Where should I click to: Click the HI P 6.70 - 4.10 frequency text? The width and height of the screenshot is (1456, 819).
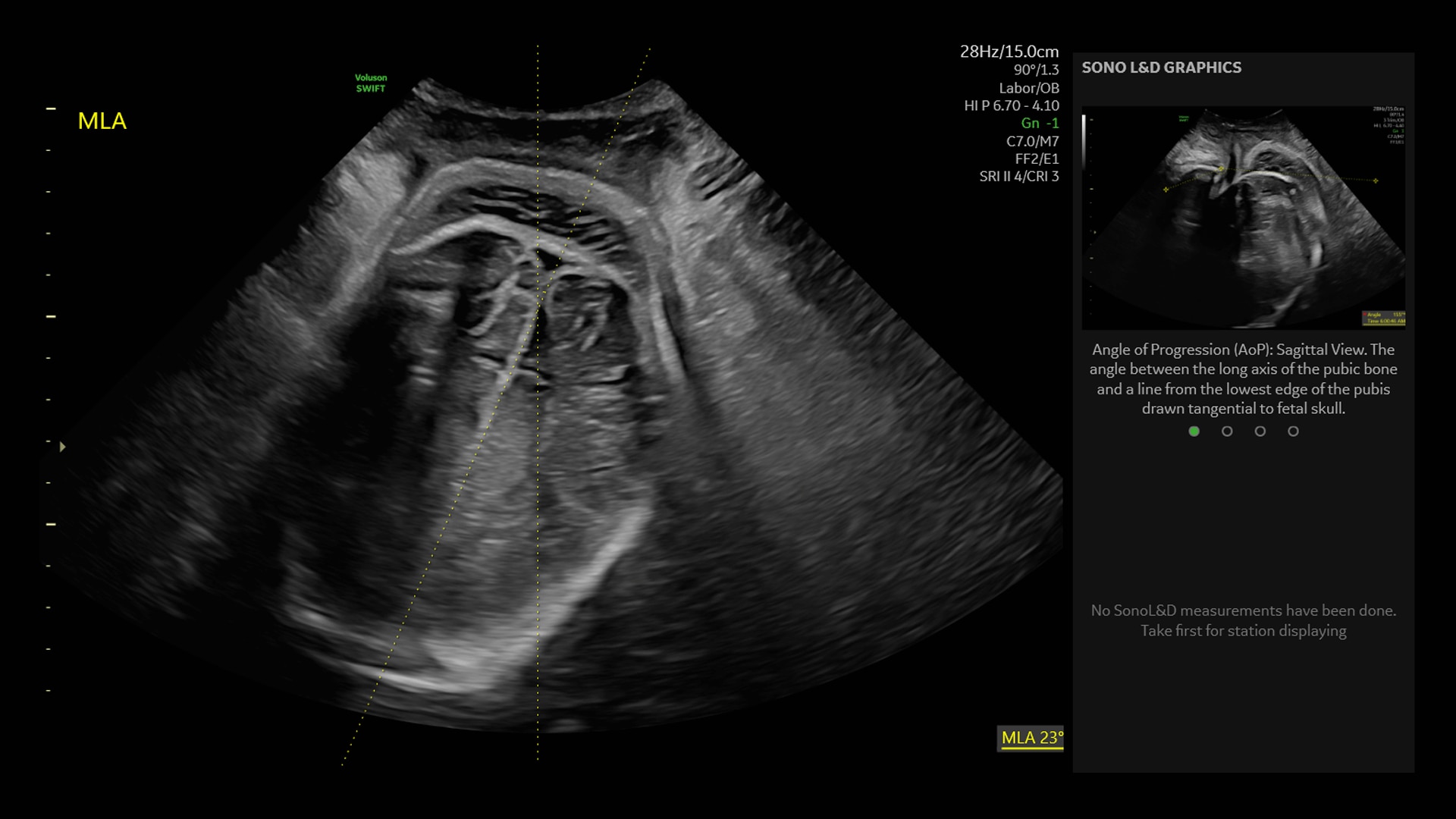pyautogui.click(x=1011, y=106)
